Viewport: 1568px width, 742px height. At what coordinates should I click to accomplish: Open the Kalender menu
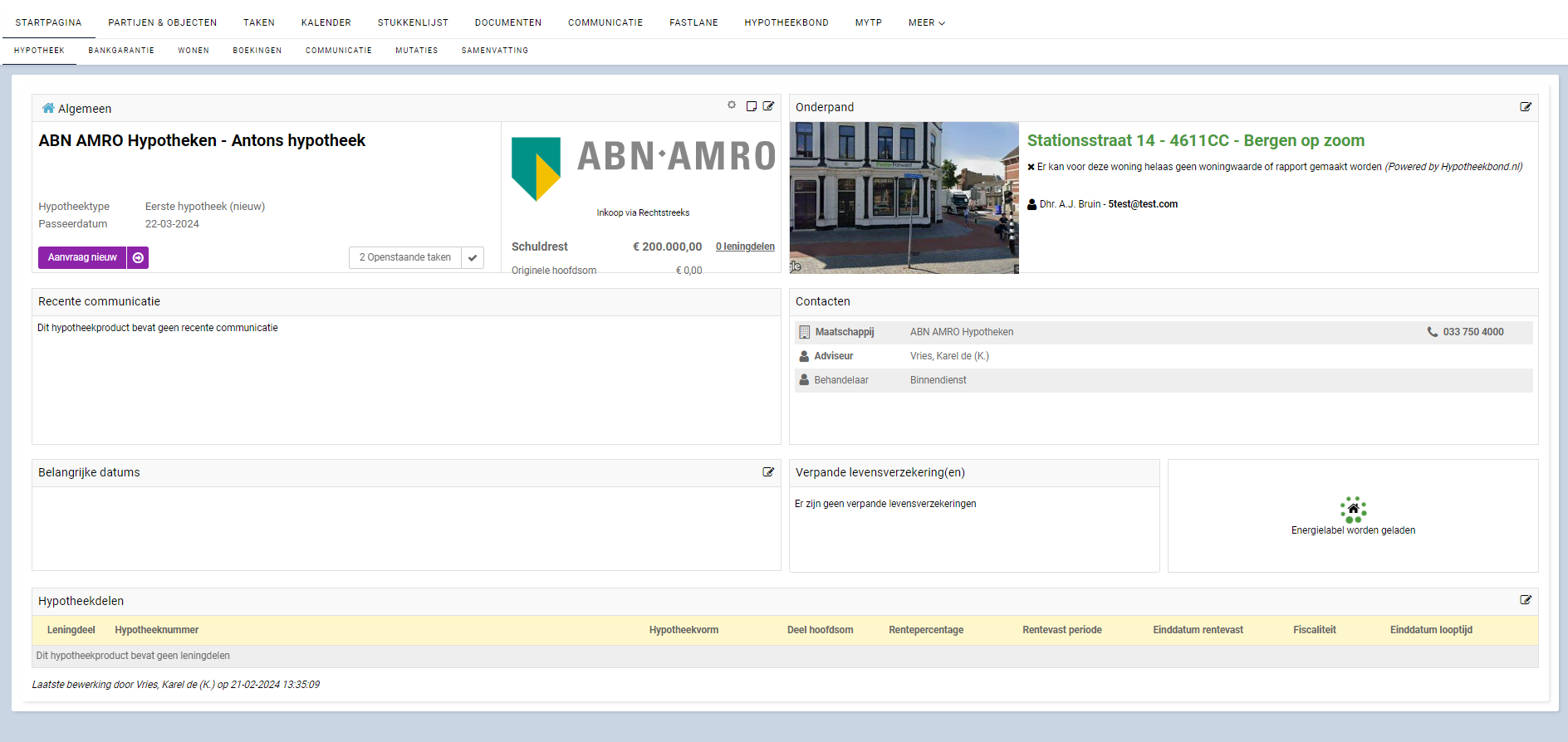coord(326,22)
